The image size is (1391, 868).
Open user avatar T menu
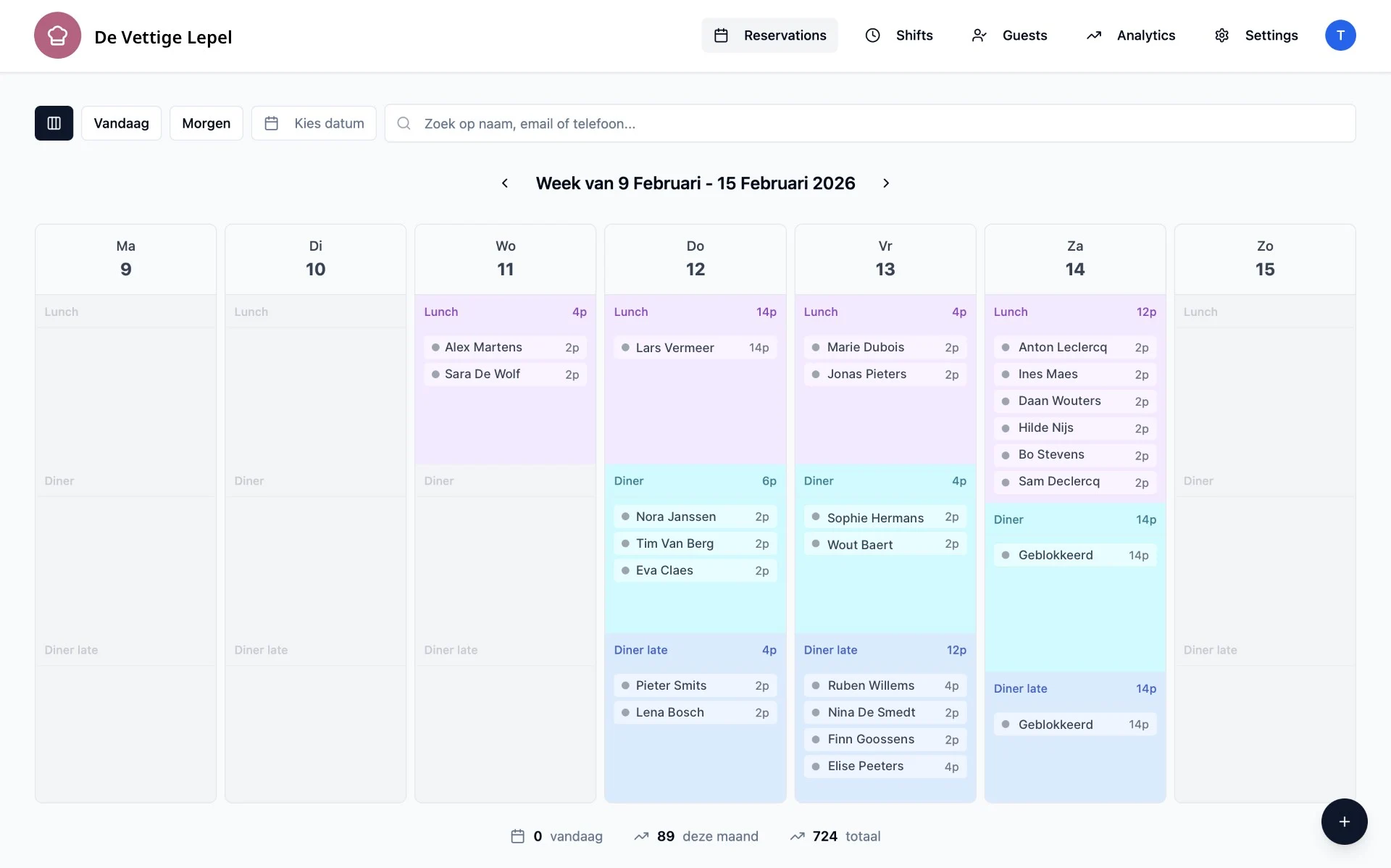(x=1340, y=36)
